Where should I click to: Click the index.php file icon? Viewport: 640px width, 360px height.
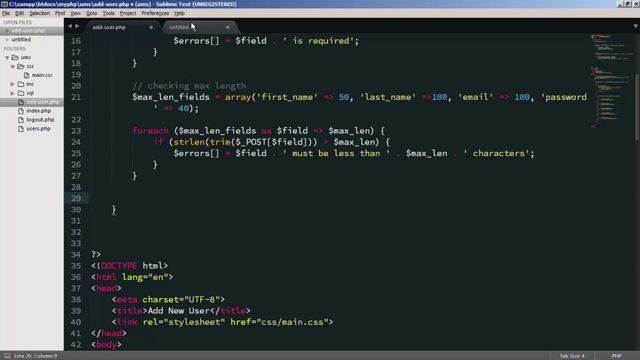(x=21, y=111)
